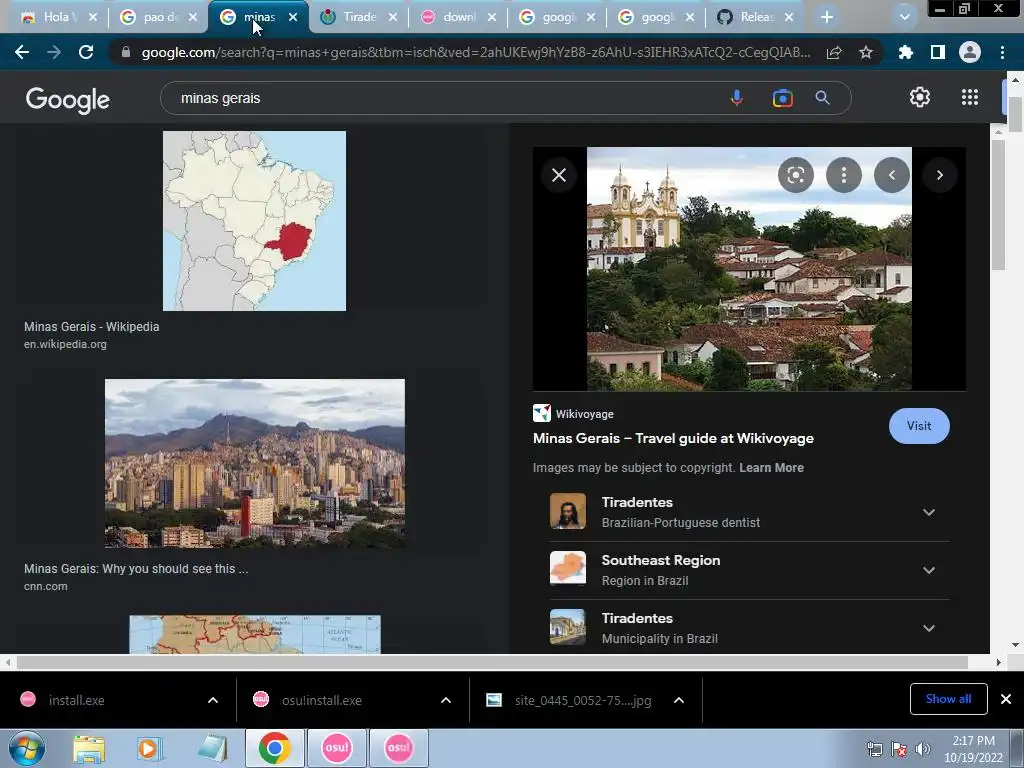Viewport: 1024px width, 768px height.
Task: Show the next image in preview
Action: 940,175
